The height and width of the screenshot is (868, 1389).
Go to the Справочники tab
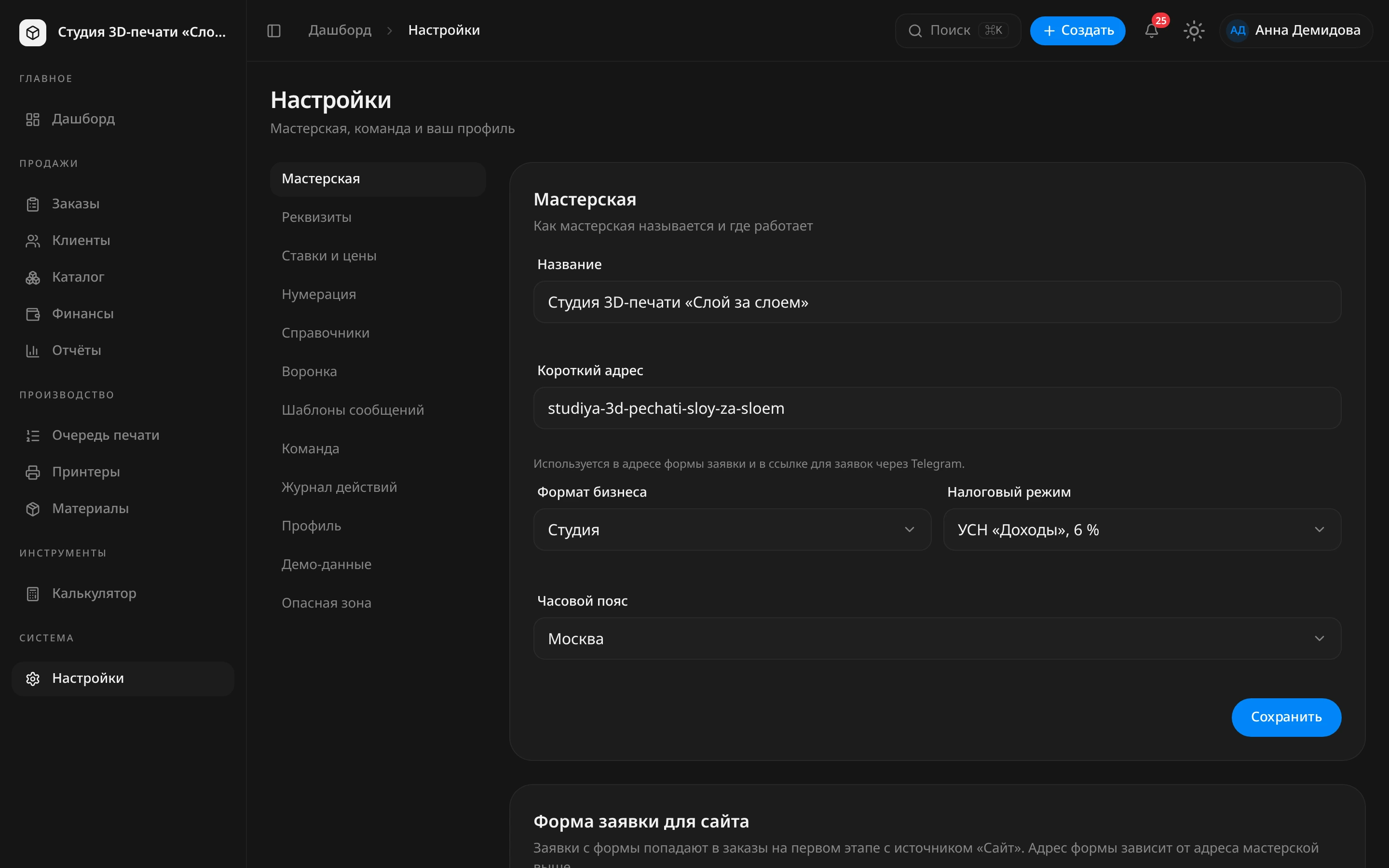pyautogui.click(x=378, y=333)
